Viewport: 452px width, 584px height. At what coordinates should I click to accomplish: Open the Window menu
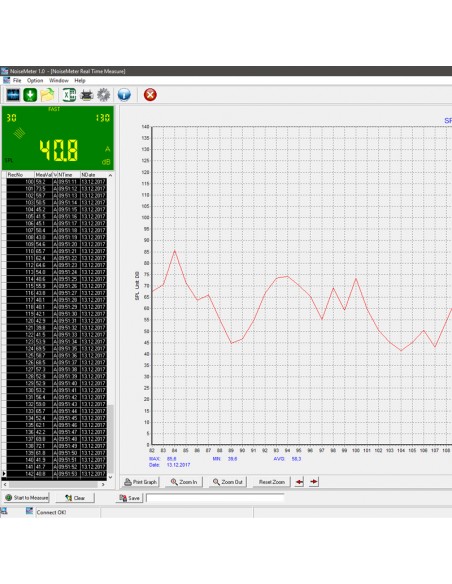59,80
